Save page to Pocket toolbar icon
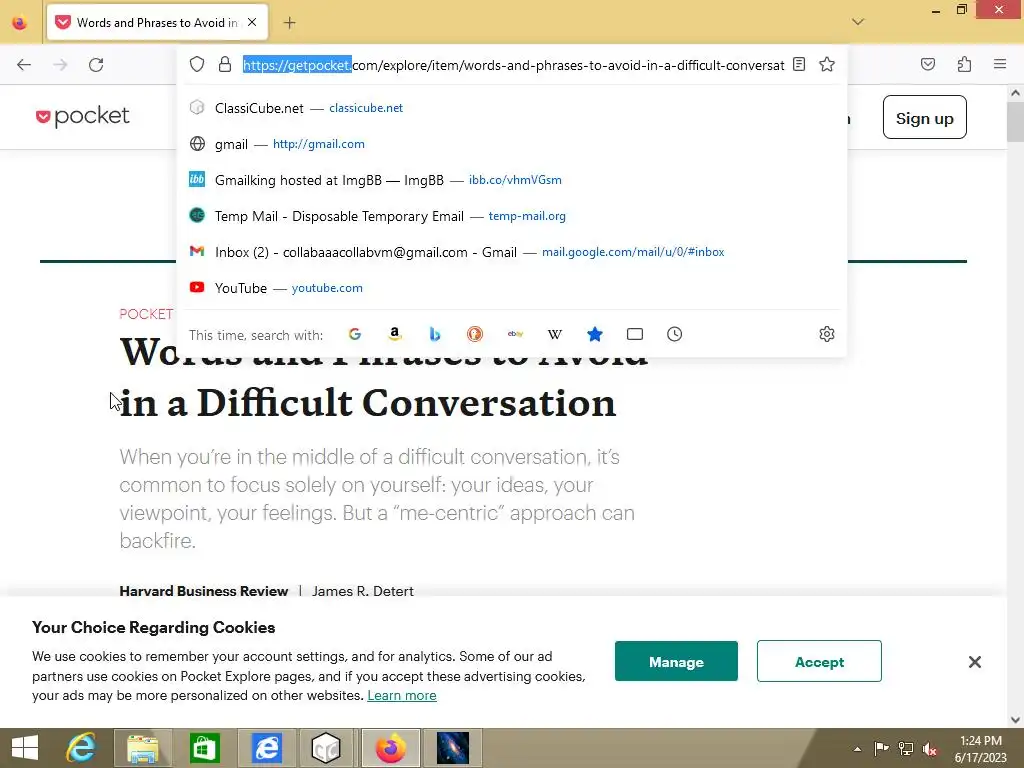The width and height of the screenshot is (1024, 768). point(927,65)
